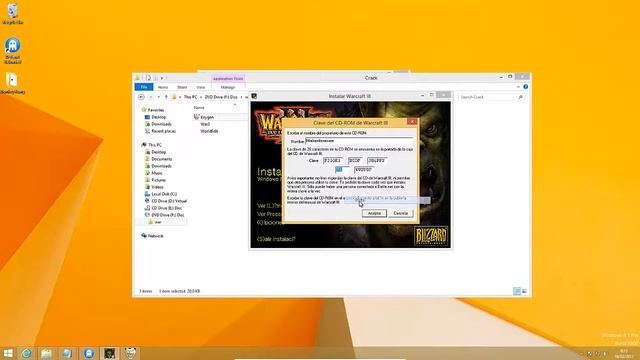Open the File tab in Explorer
This screenshot has height=360, width=640.
click(144, 87)
